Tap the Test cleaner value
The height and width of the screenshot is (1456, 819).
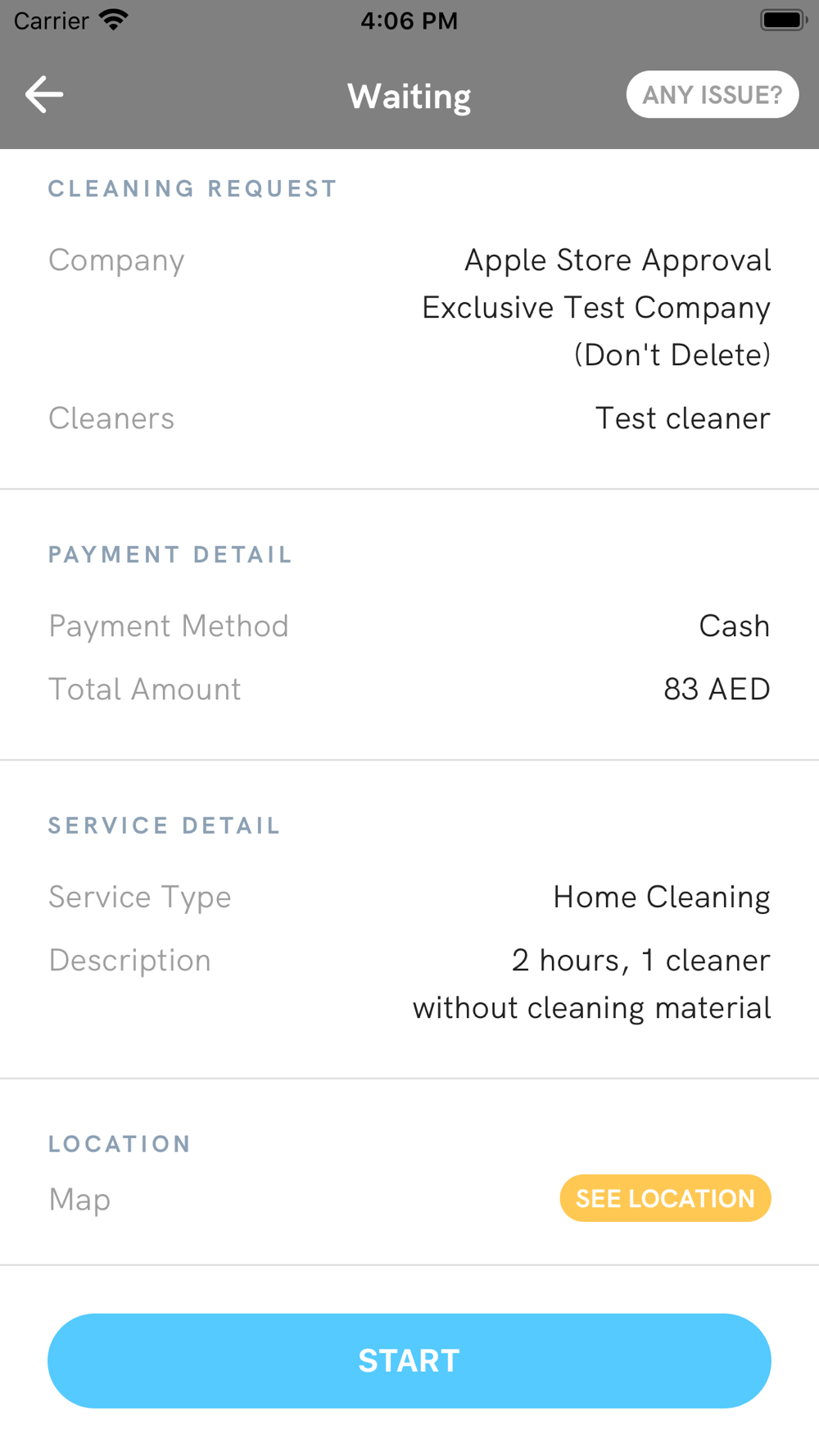682,418
